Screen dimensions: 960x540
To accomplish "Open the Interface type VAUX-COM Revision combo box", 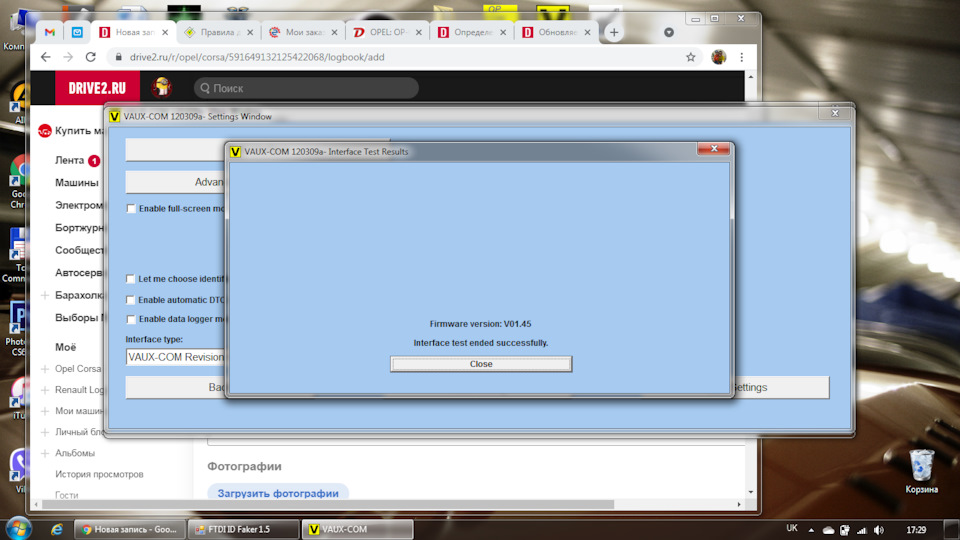I will tap(176, 357).
